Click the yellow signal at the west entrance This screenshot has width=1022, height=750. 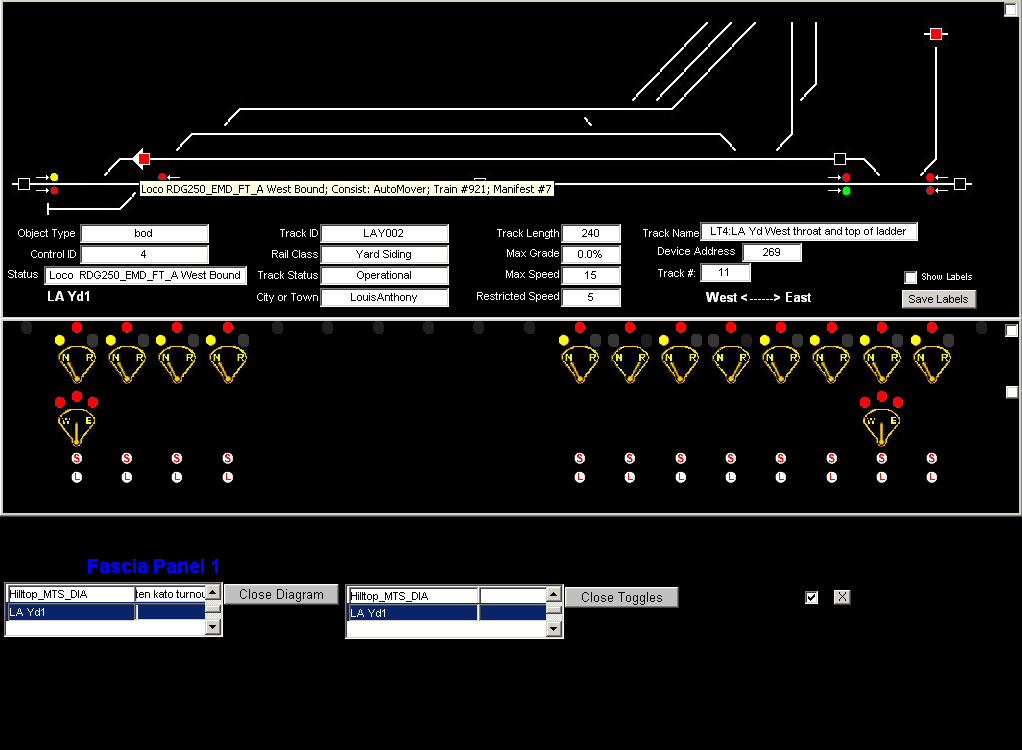pos(54,177)
